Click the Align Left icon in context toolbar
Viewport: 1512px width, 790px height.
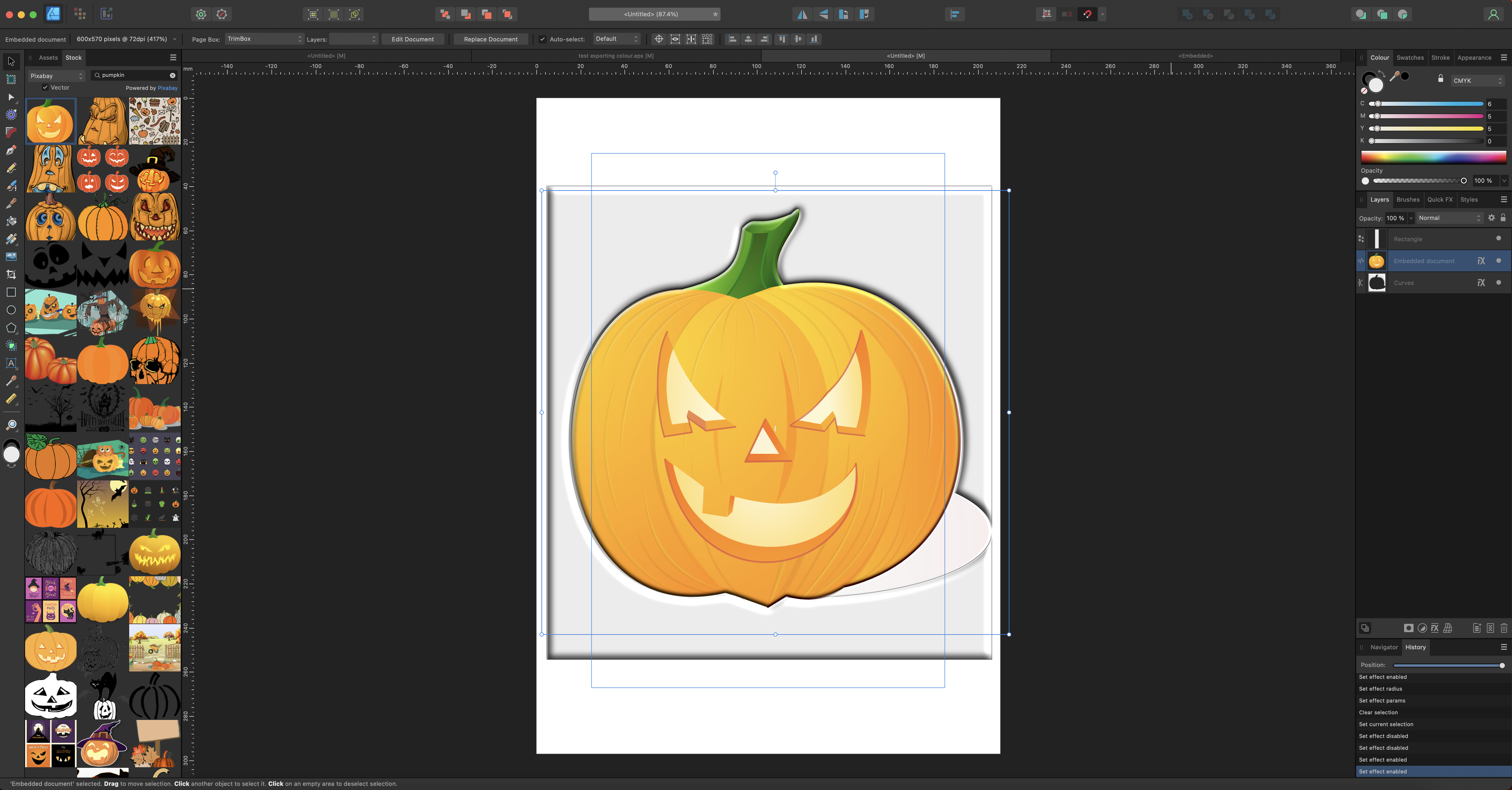click(x=732, y=39)
